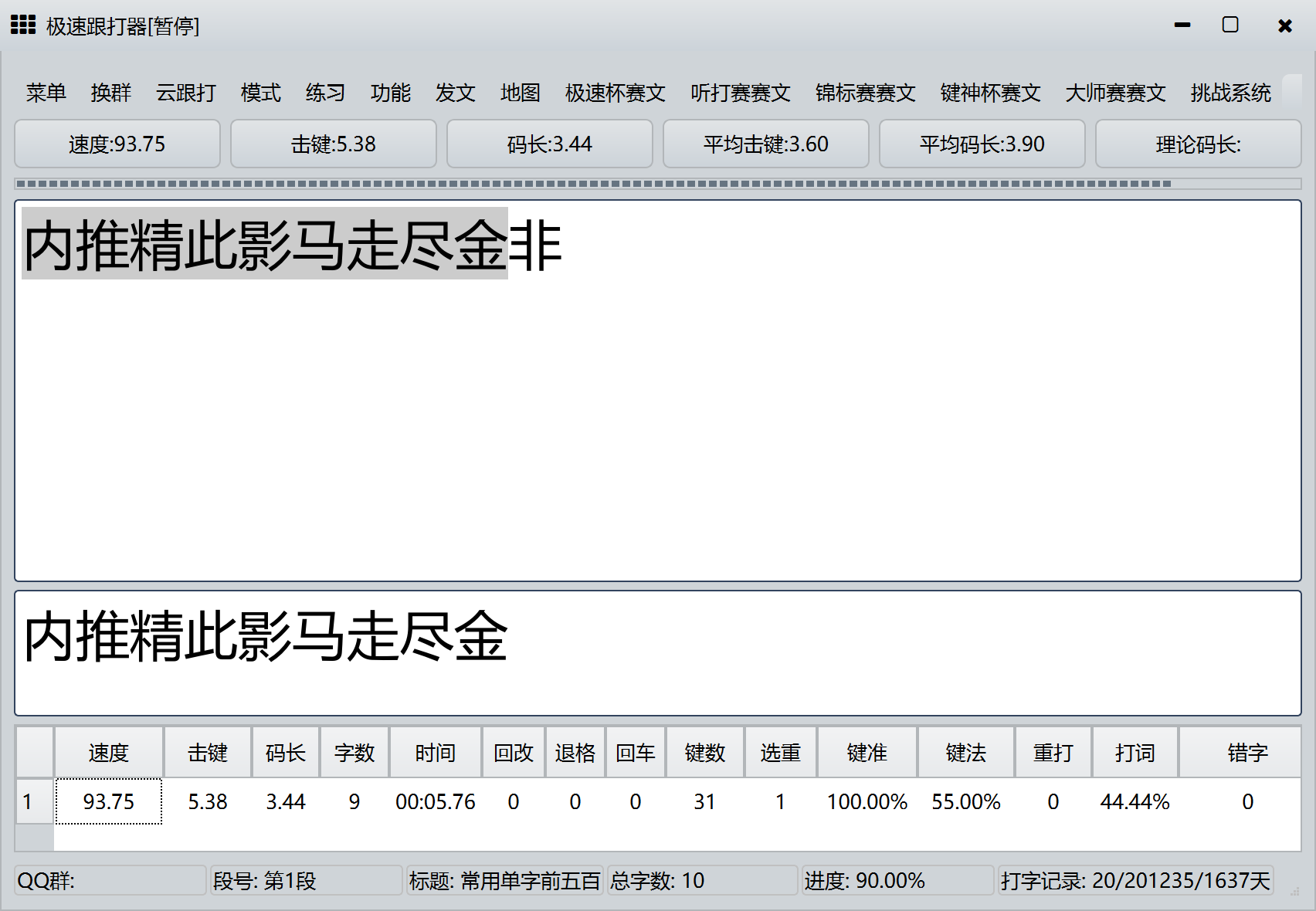The height and width of the screenshot is (911, 1316).
Task: Click the 回改 column header
Action: [514, 752]
